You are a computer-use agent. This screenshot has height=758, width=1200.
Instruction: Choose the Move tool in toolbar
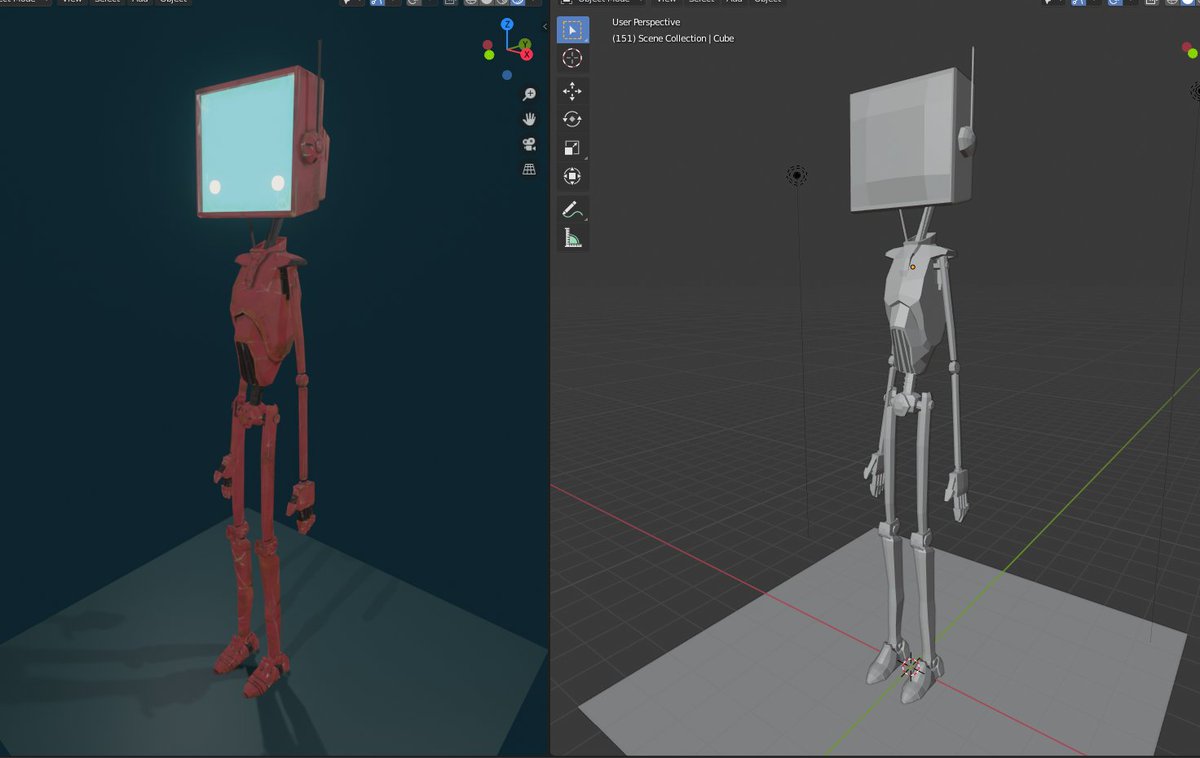572,91
